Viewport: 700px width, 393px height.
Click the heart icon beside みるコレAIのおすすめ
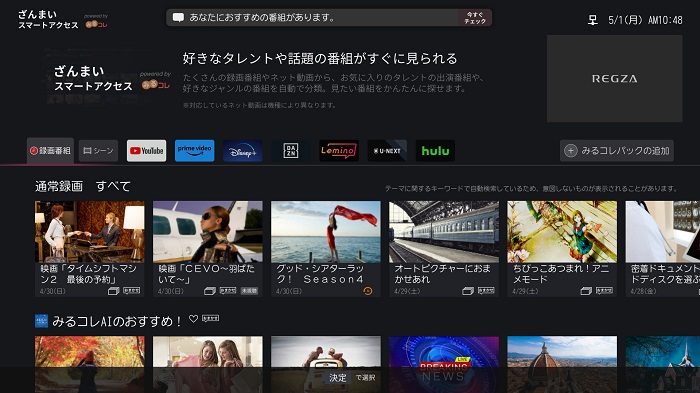click(x=193, y=319)
